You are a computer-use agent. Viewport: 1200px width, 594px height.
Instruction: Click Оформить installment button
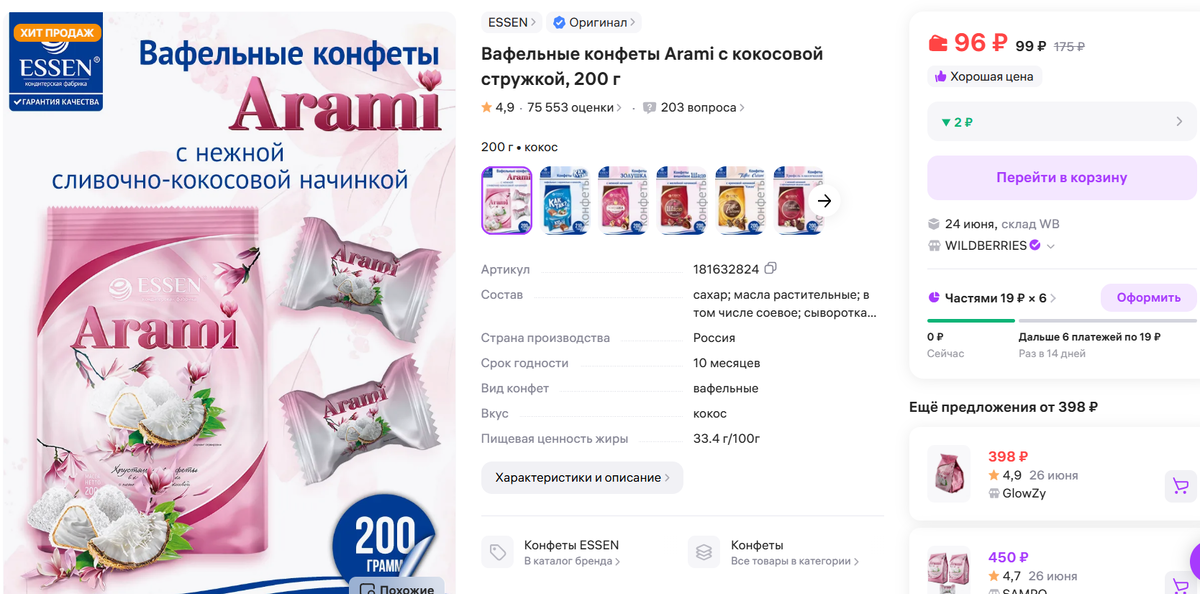pos(1148,298)
